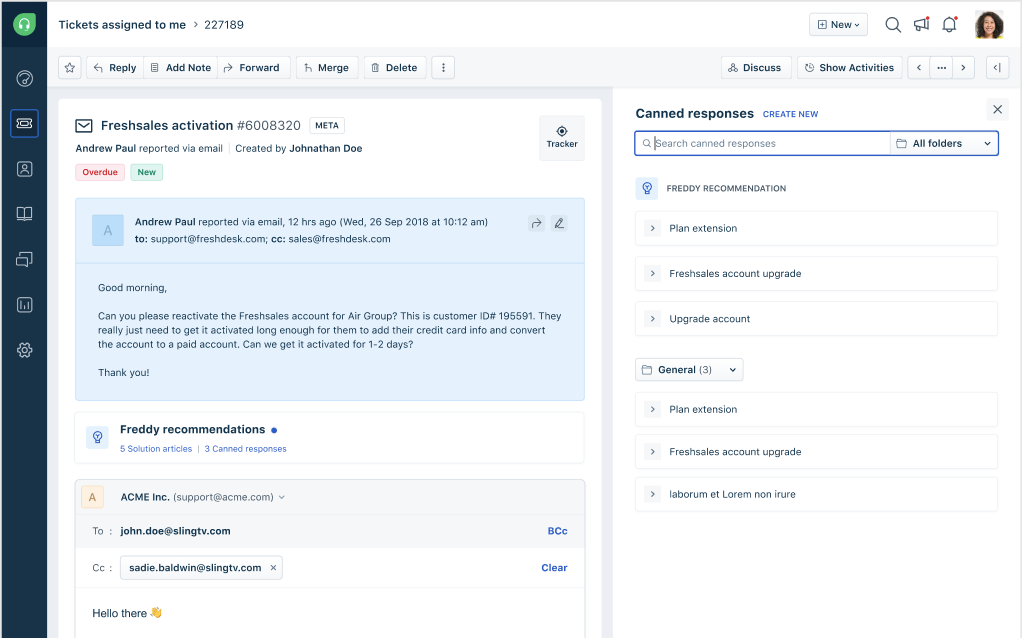The image size is (1022, 638).
Task: Close the Canned responses panel
Action: (997, 109)
